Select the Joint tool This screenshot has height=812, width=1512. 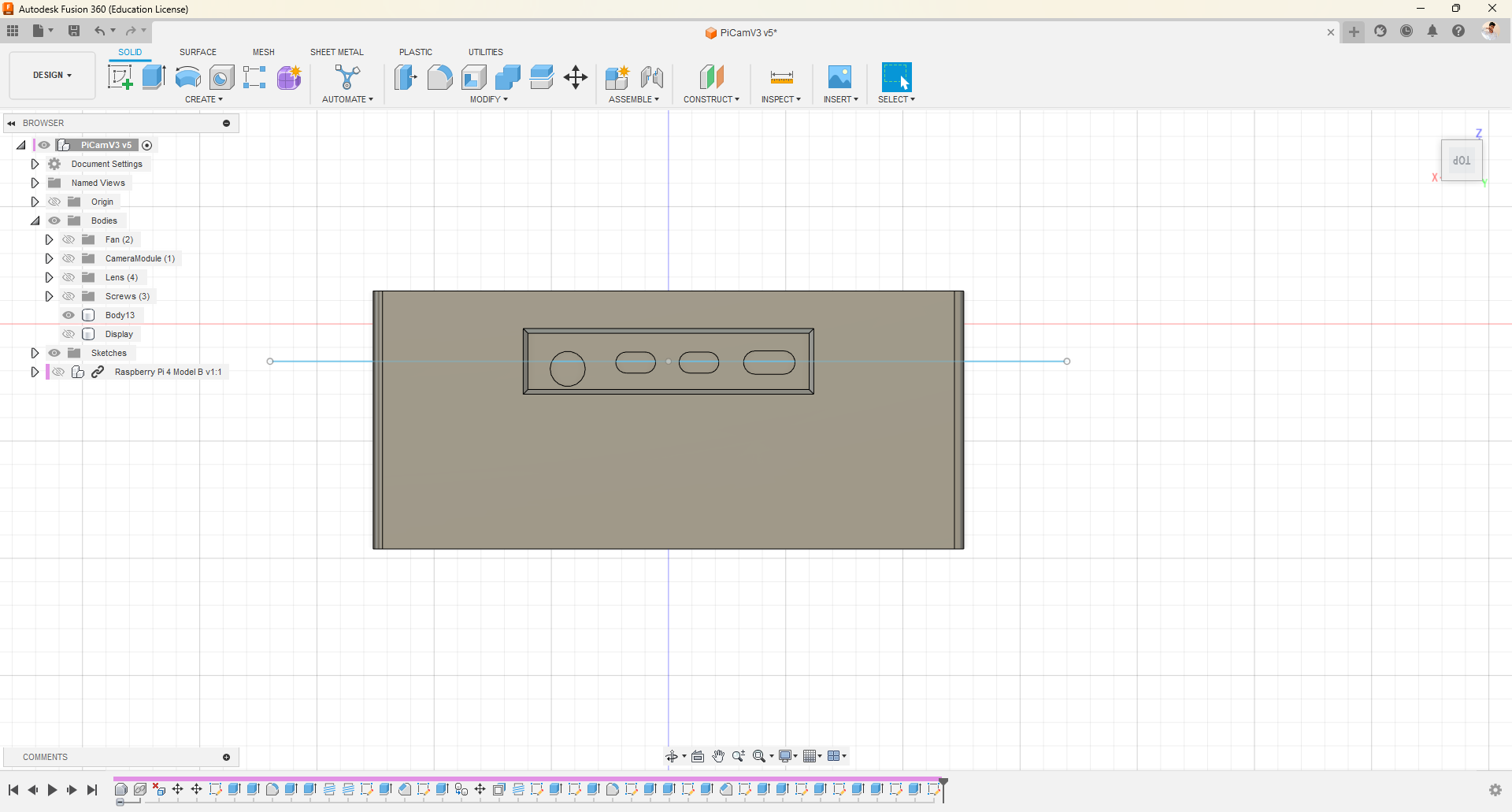(x=652, y=77)
